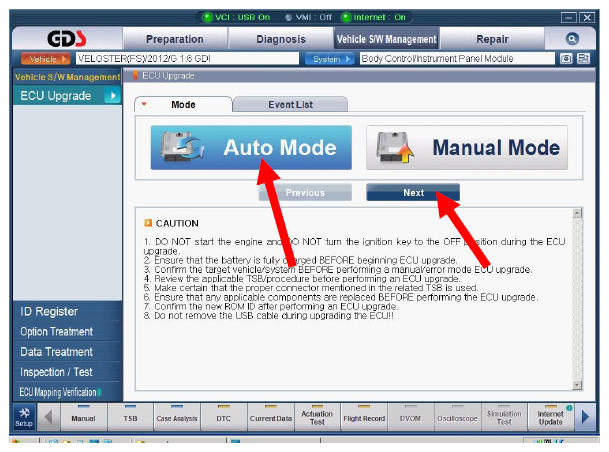Click the CAUTION heading text

(177, 223)
